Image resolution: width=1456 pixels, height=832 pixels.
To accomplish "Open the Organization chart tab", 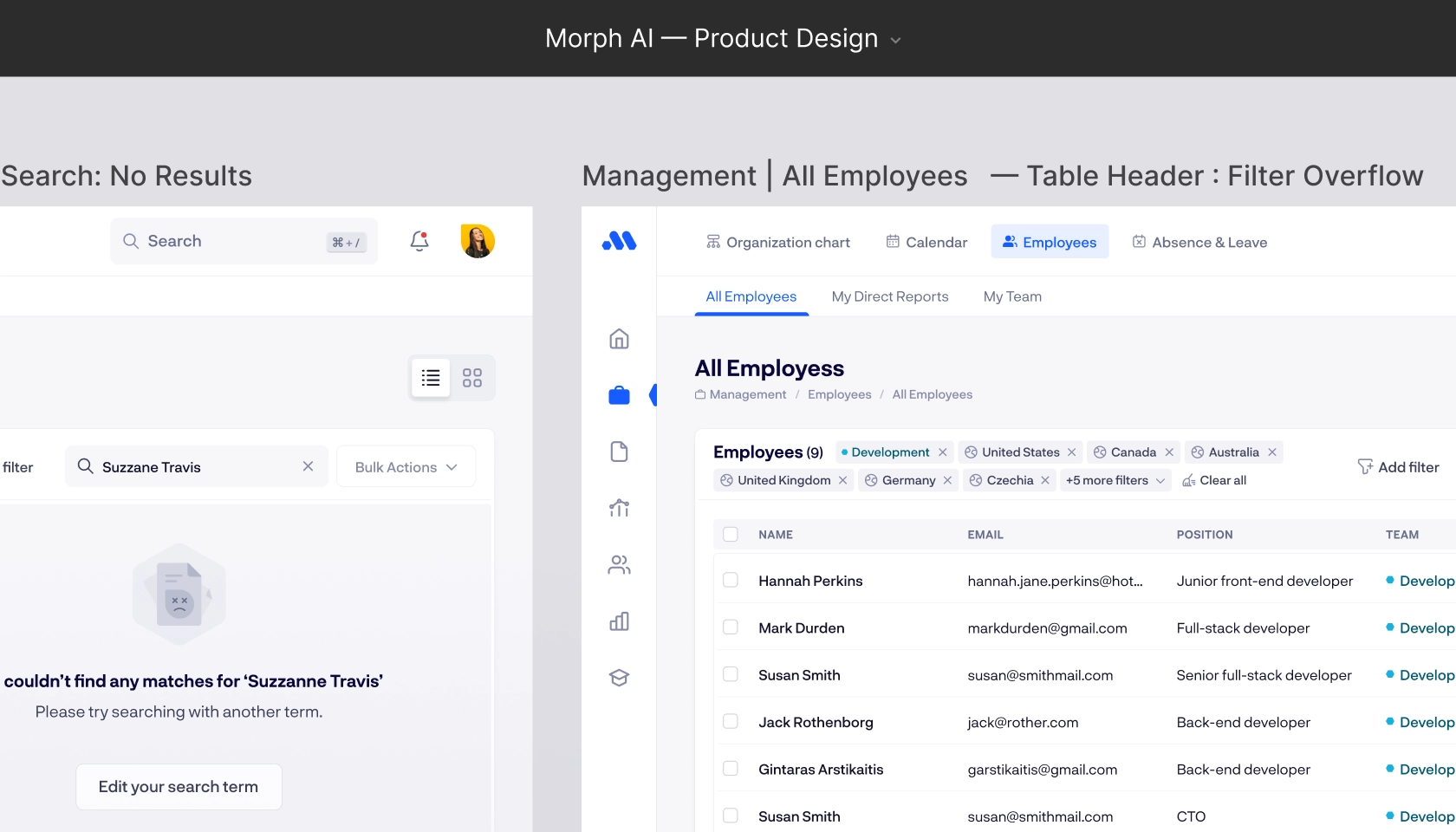I will pyautogui.click(x=777, y=242).
